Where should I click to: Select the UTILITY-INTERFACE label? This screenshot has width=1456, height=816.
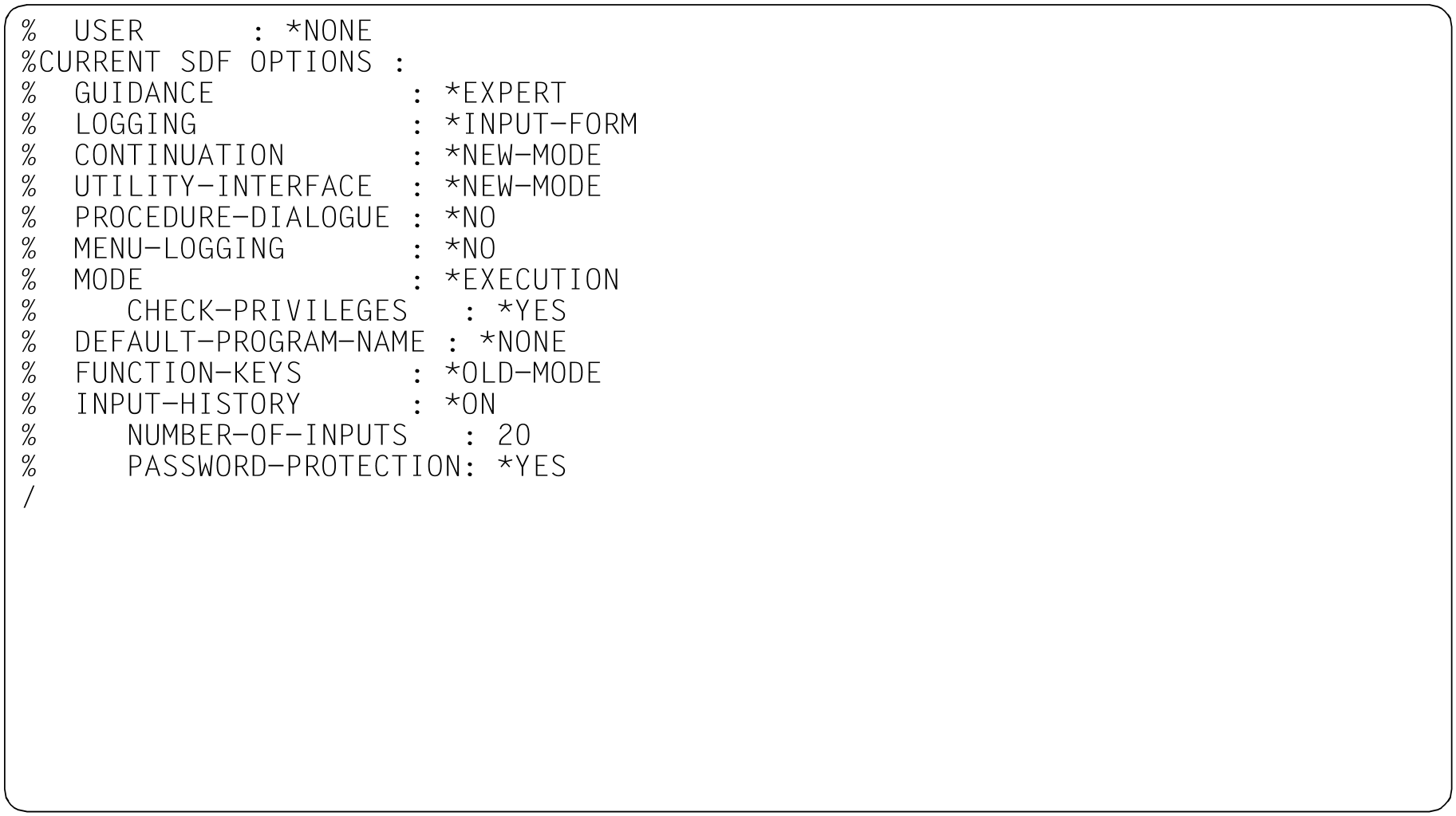(x=223, y=187)
